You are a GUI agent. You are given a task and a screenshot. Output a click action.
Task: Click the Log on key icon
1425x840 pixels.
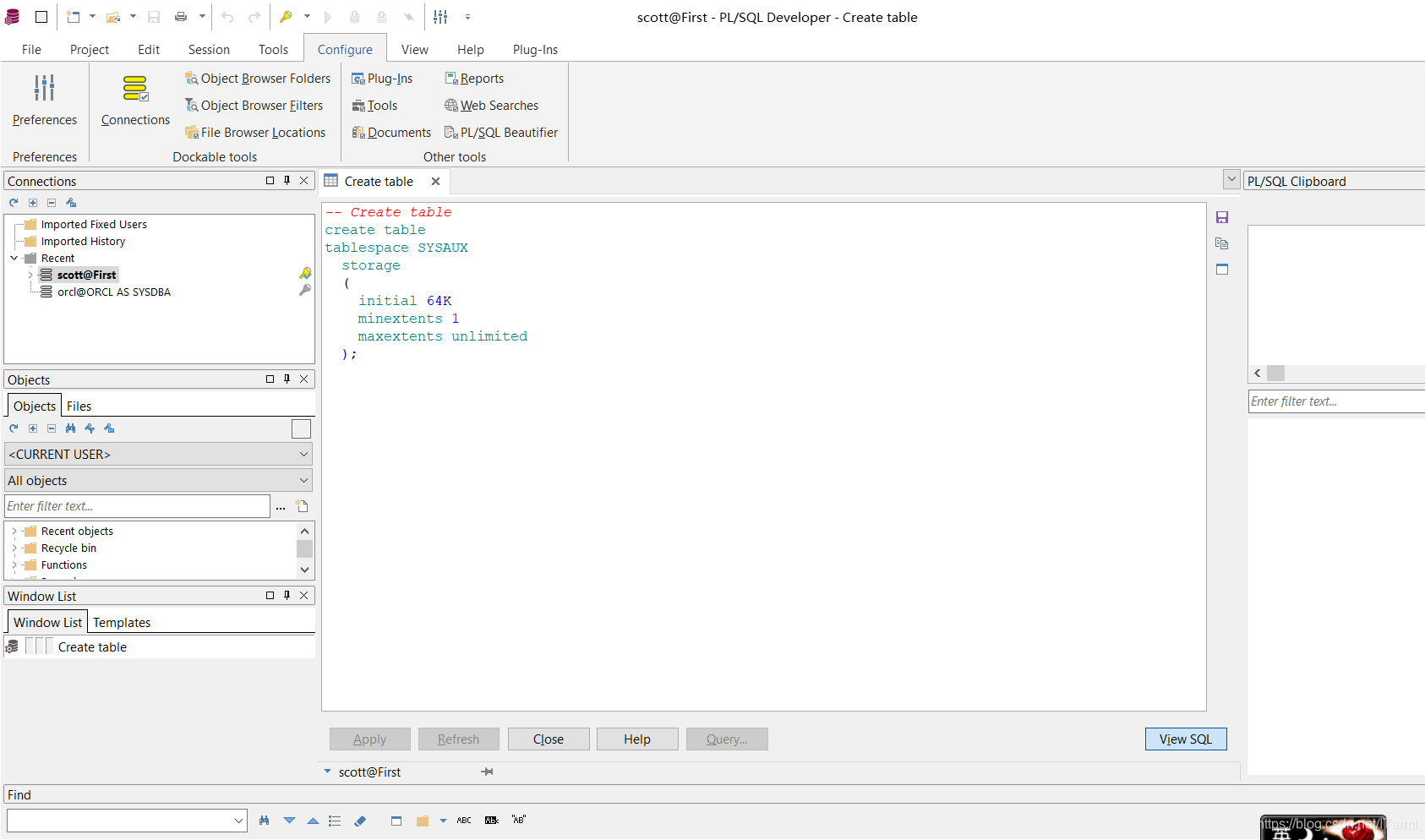(287, 17)
